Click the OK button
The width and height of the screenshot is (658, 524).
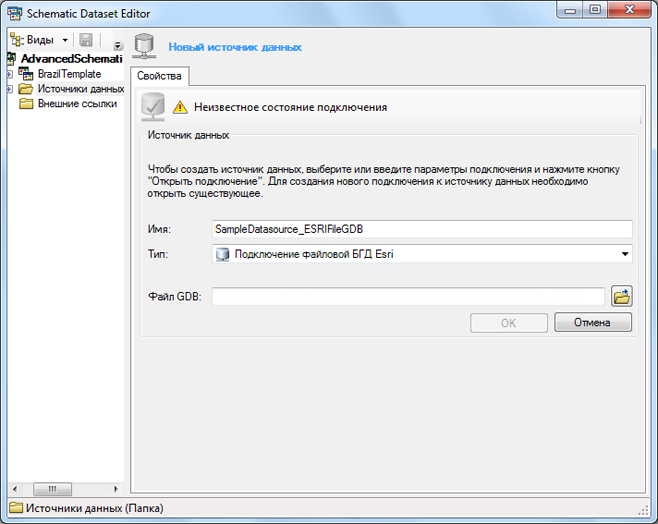(509, 323)
